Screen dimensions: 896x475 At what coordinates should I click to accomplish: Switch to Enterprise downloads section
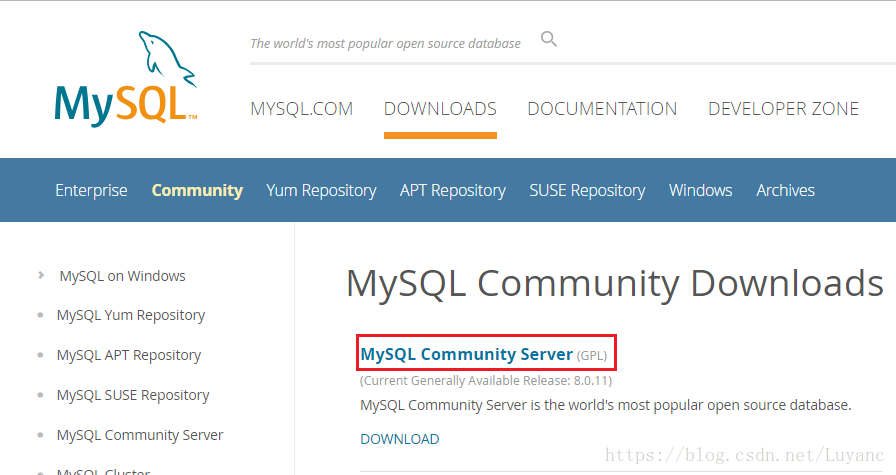point(91,190)
